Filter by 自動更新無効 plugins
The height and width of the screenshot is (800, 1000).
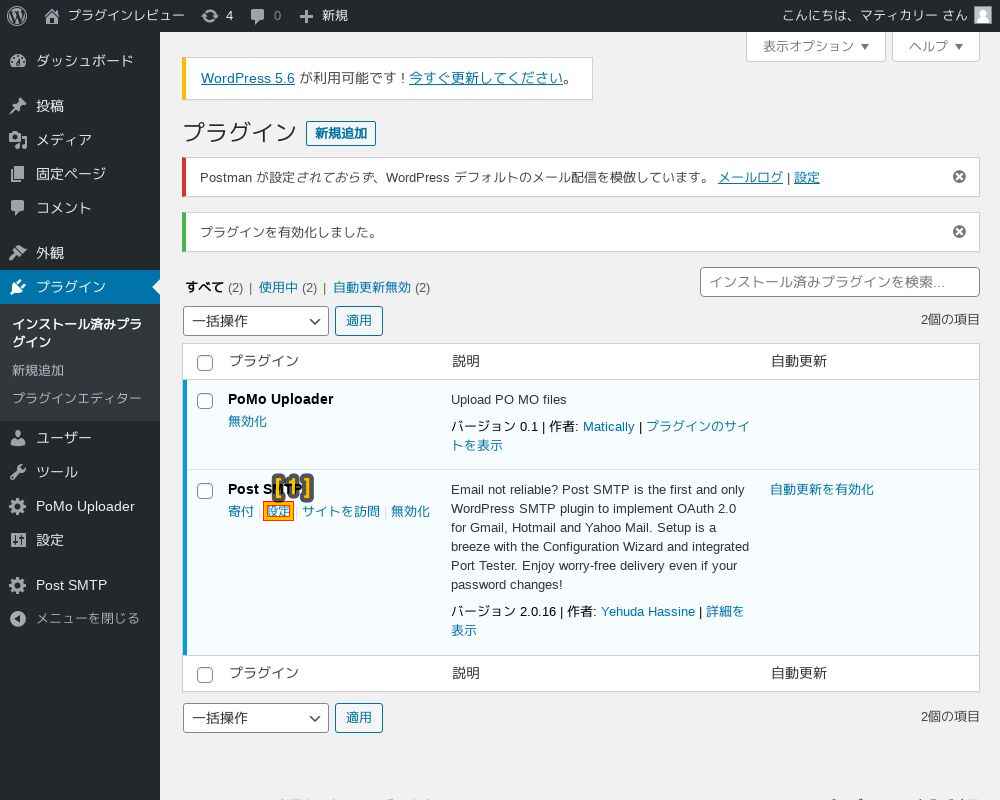[372, 287]
